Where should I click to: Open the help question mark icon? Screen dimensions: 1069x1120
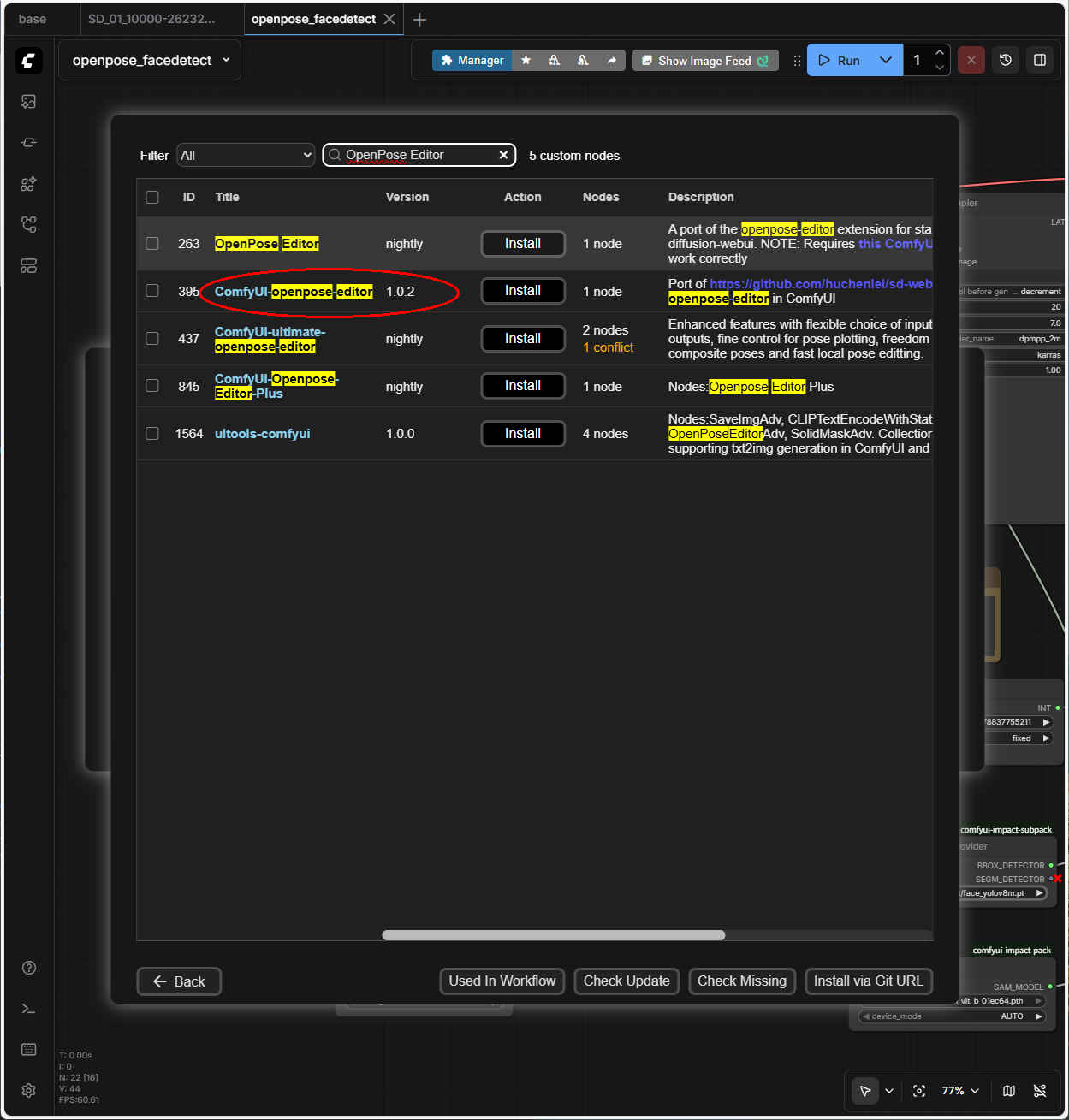28,968
